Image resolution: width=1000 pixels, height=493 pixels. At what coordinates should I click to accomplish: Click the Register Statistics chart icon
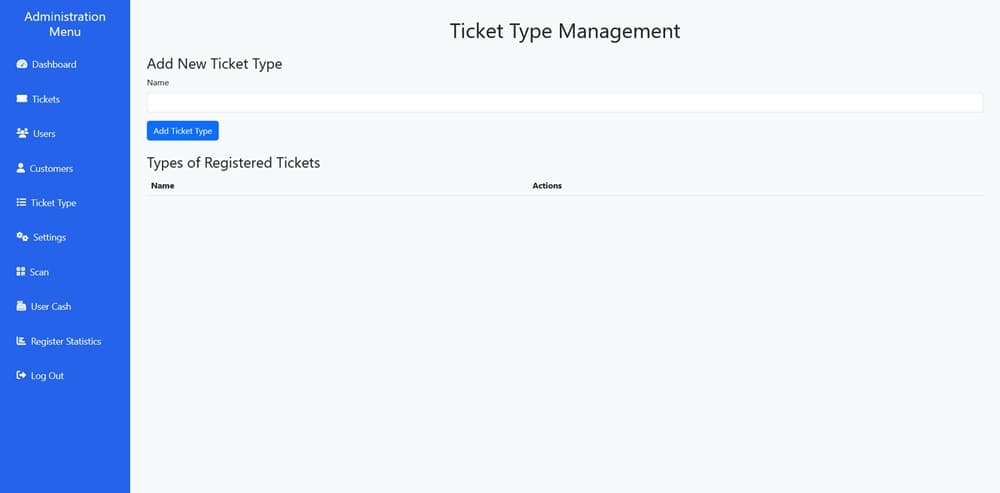(22, 341)
